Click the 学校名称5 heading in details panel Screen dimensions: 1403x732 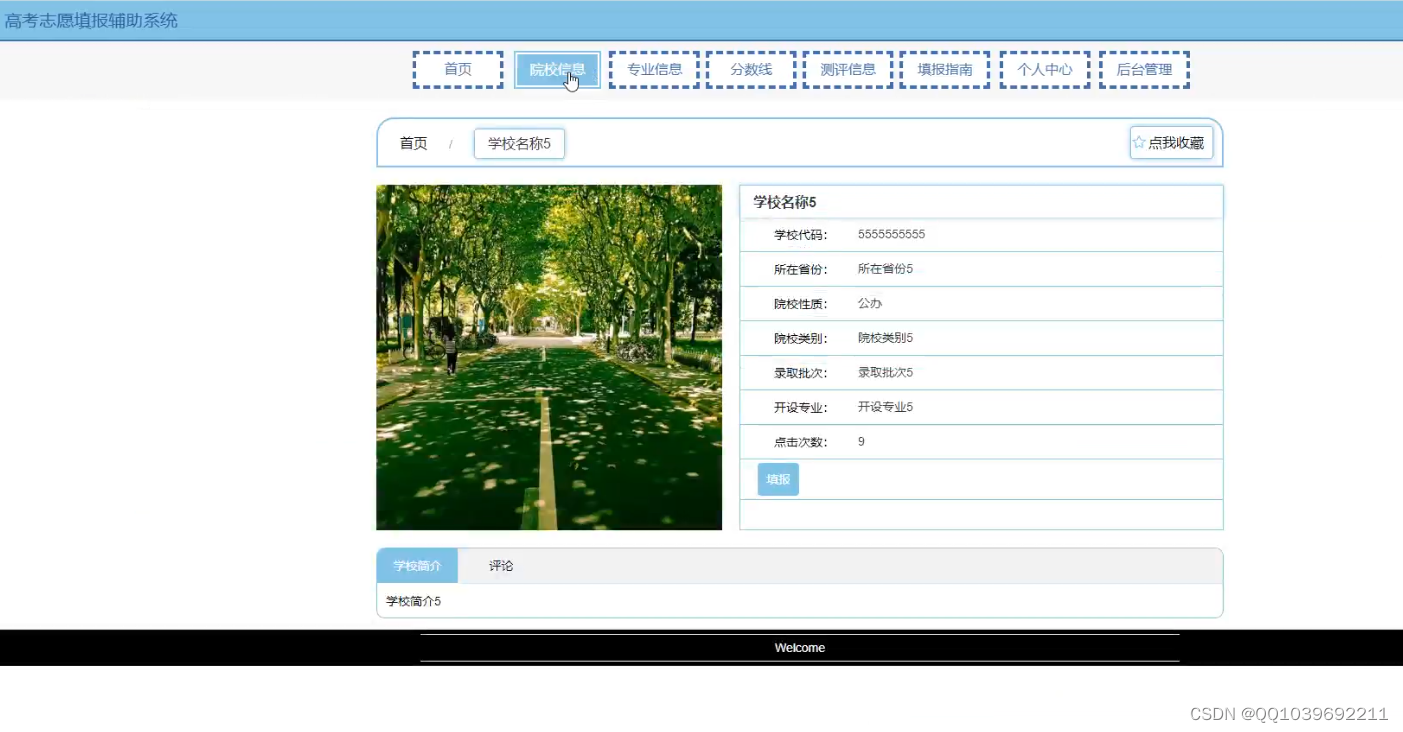[785, 202]
